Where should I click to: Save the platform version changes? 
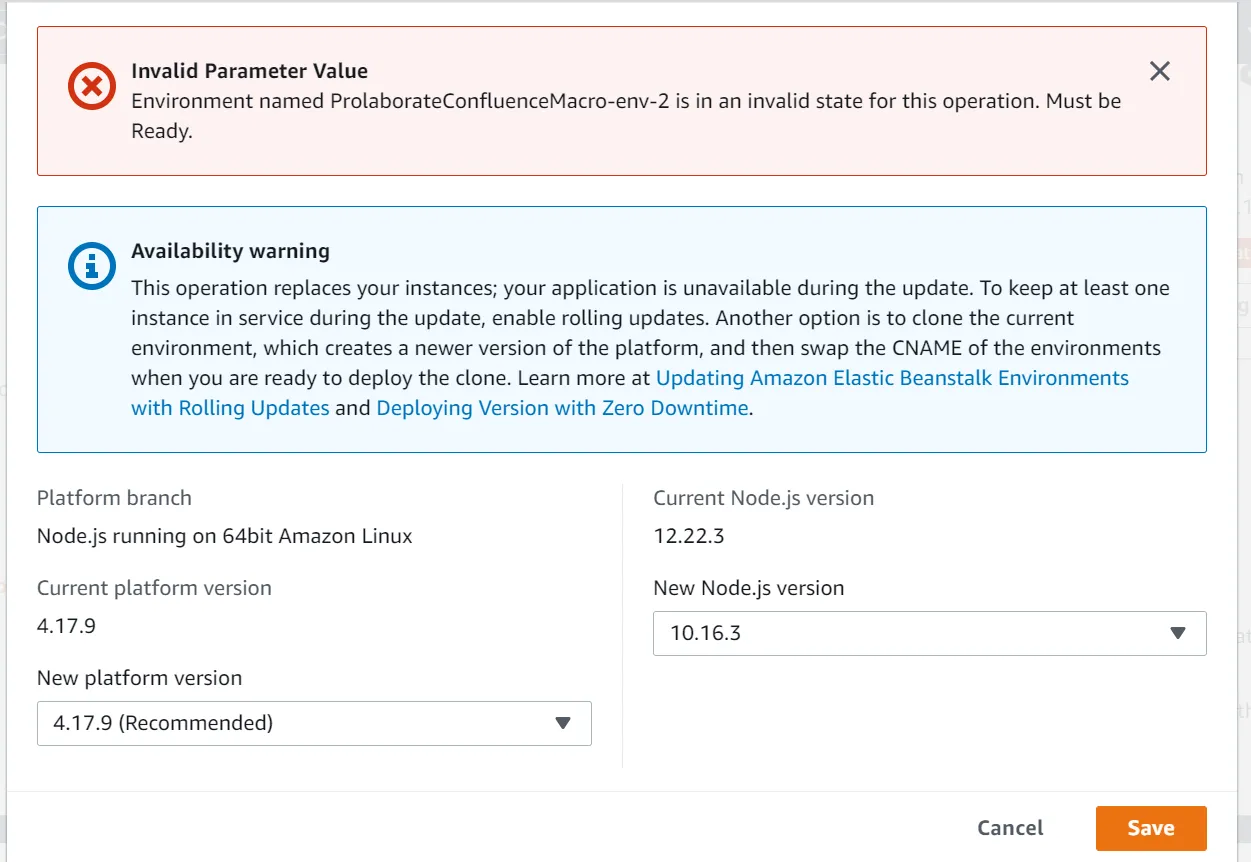[1150, 828]
